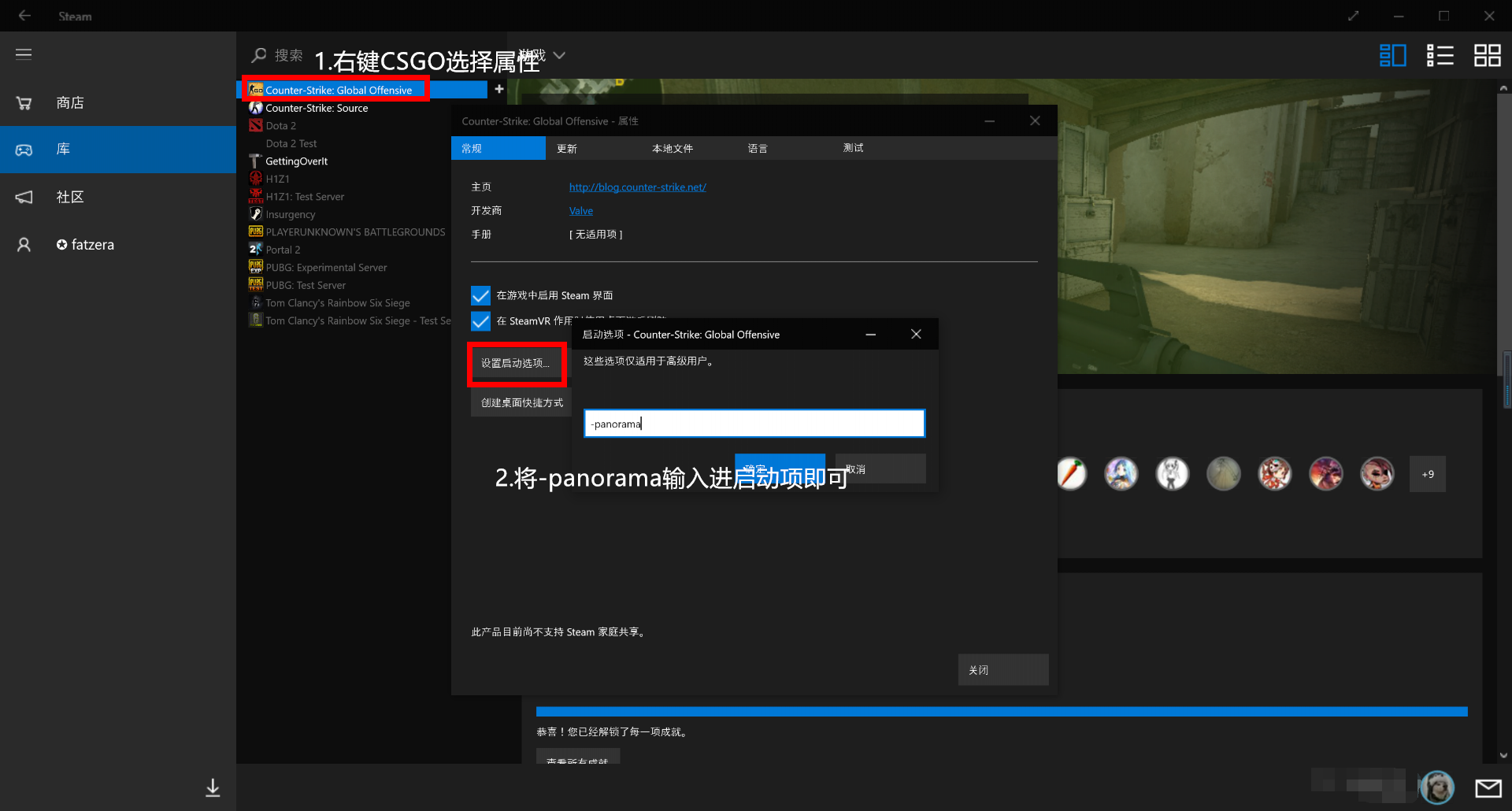Select PLAYERUNKNOWN'S BATTLEGROUNDS entry
The width and height of the screenshot is (1512, 811).
coord(355,232)
